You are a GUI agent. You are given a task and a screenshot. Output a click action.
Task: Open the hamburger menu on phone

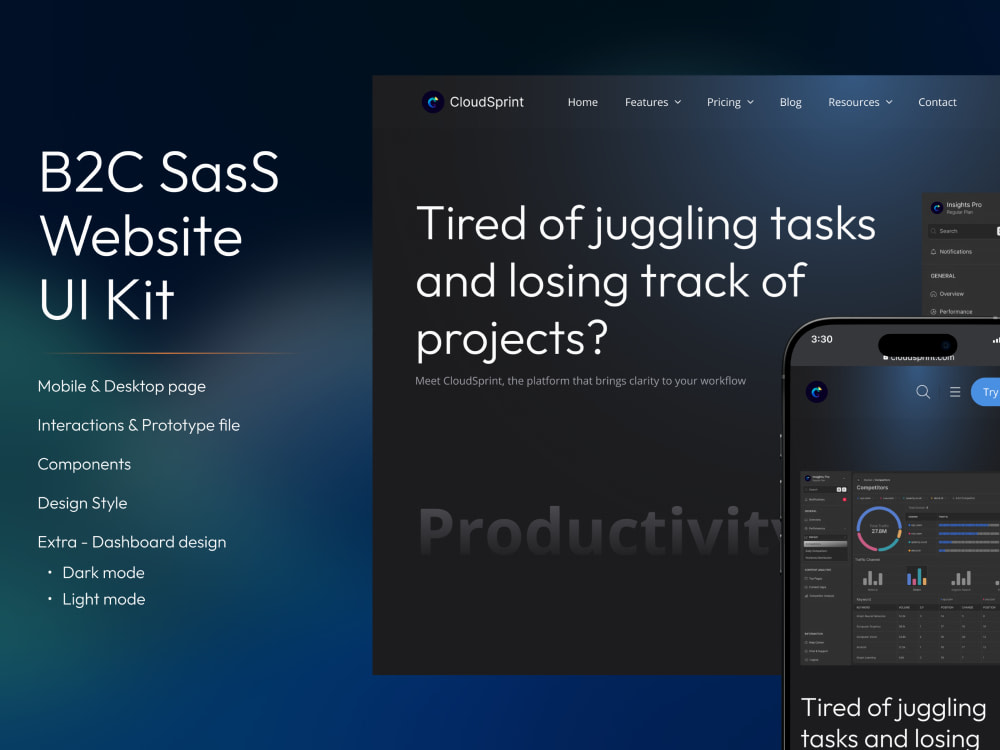pyautogui.click(x=955, y=392)
